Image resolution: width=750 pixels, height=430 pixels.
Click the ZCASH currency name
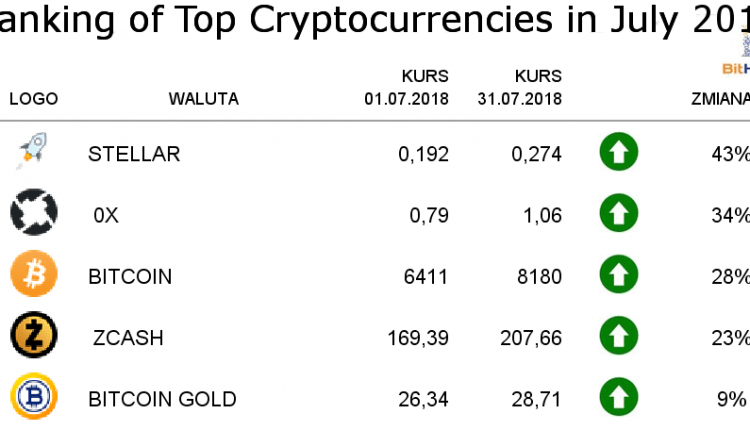click(129, 338)
